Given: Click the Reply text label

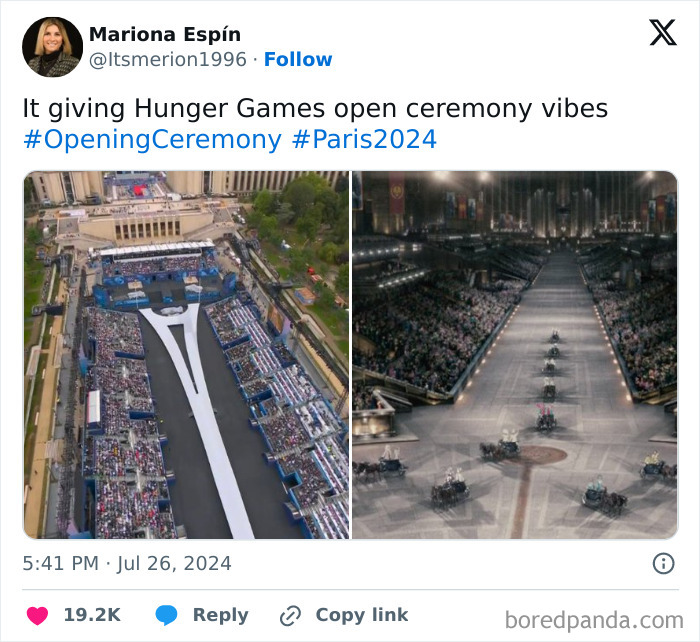Looking at the screenshot, I should coord(221,615).
